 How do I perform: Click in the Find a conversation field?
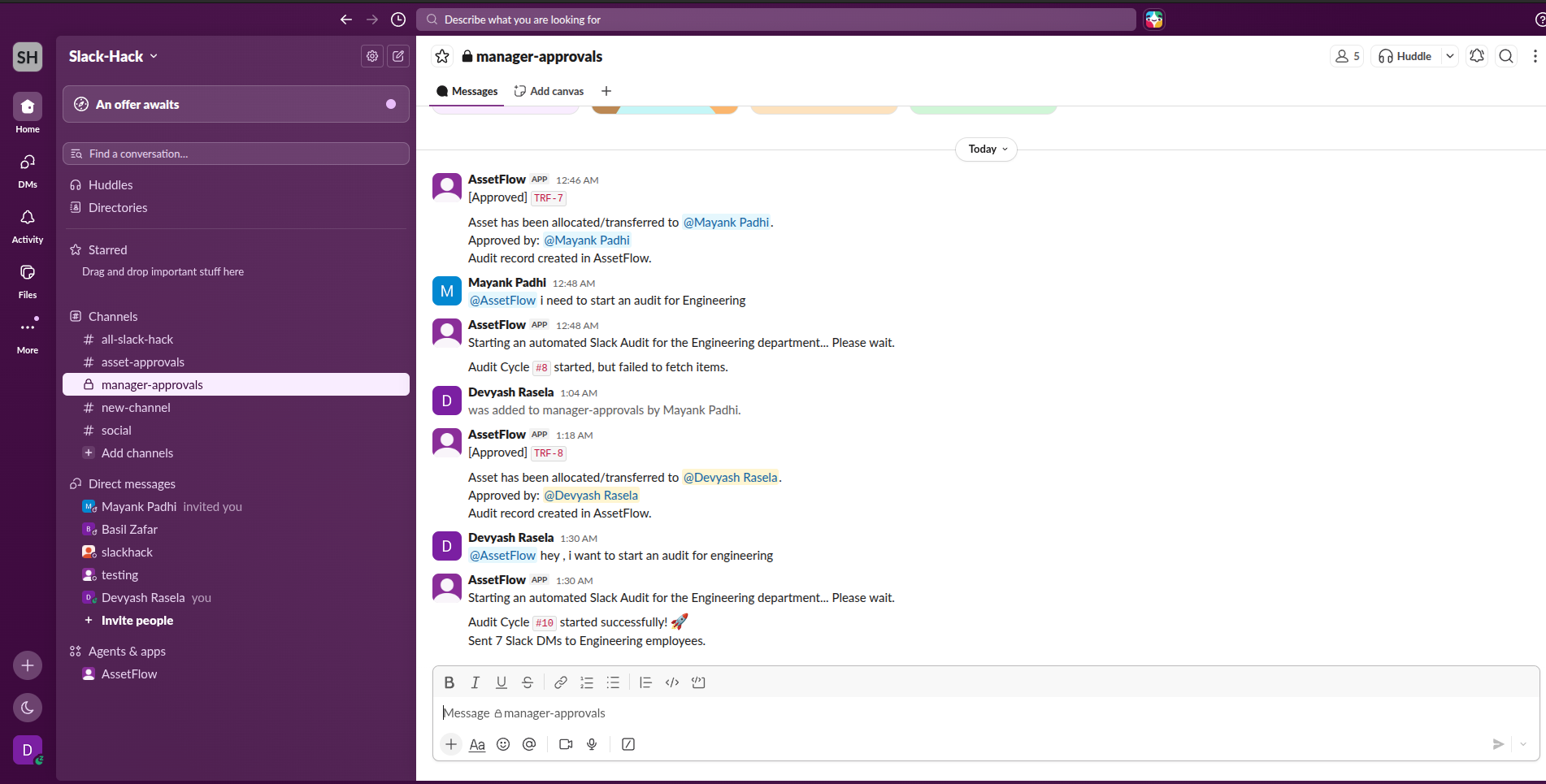point(236,154)
